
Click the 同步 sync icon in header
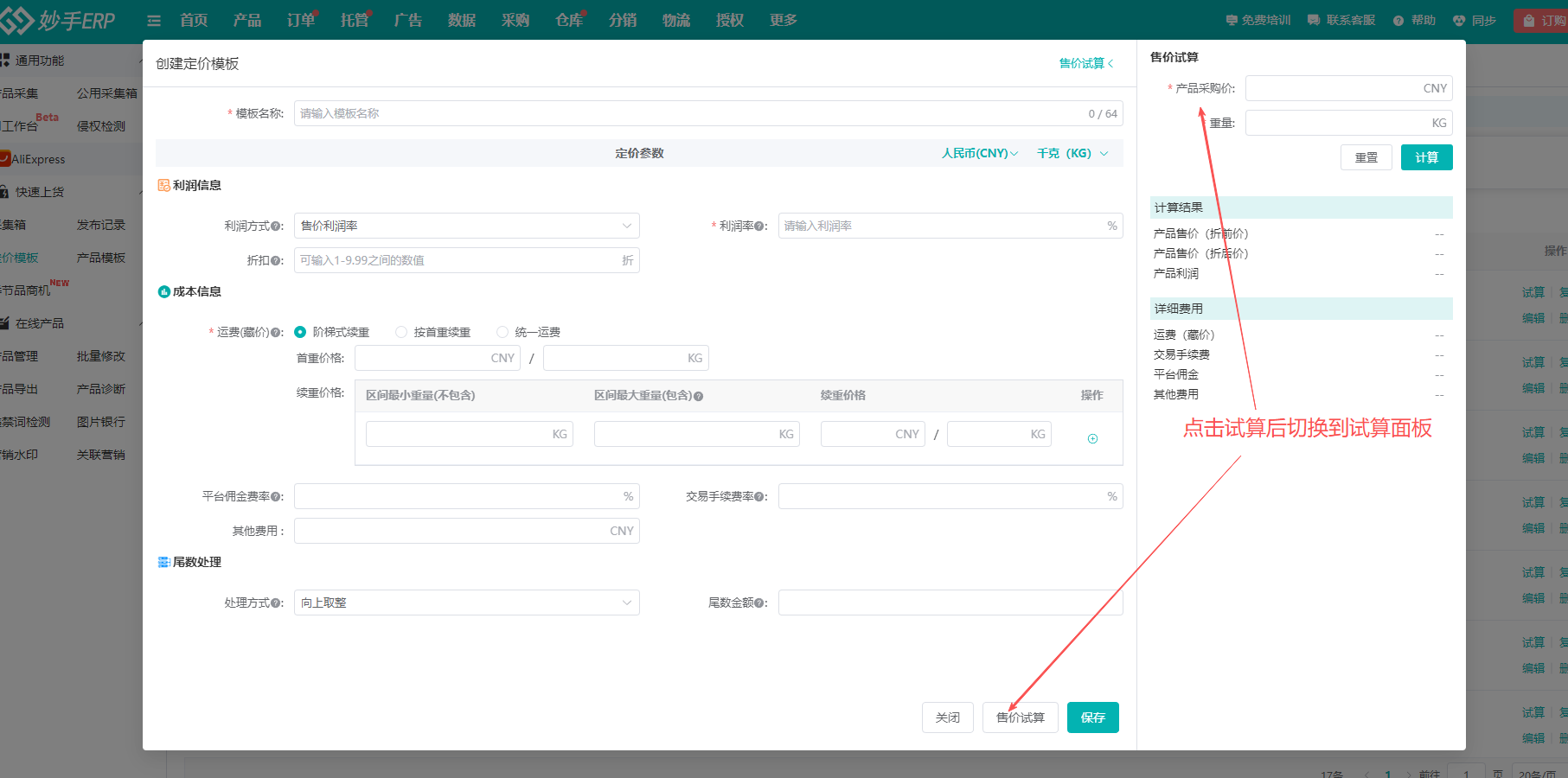pos(1459,21)
